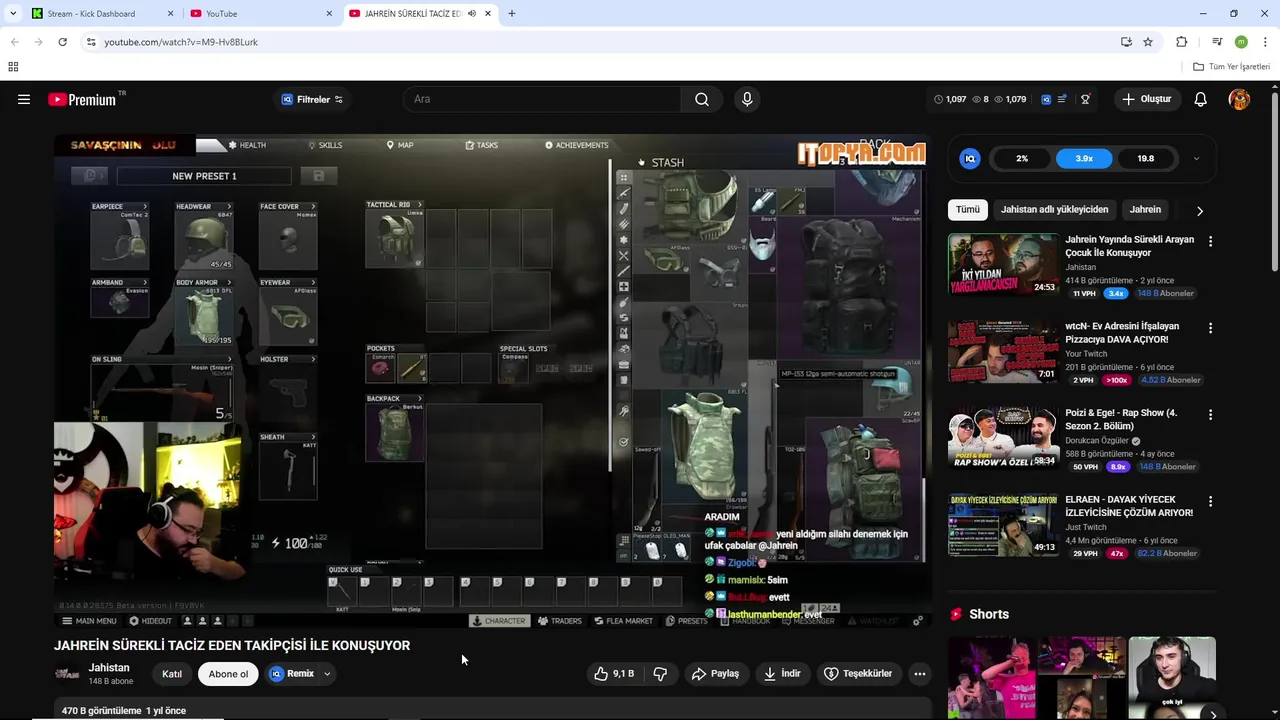Image resolution: width=1280 pixels, height=720 pixels.
Task: Expand the Remix dropdown arrow
Action: pyautogui.click(x=327, y=674)
